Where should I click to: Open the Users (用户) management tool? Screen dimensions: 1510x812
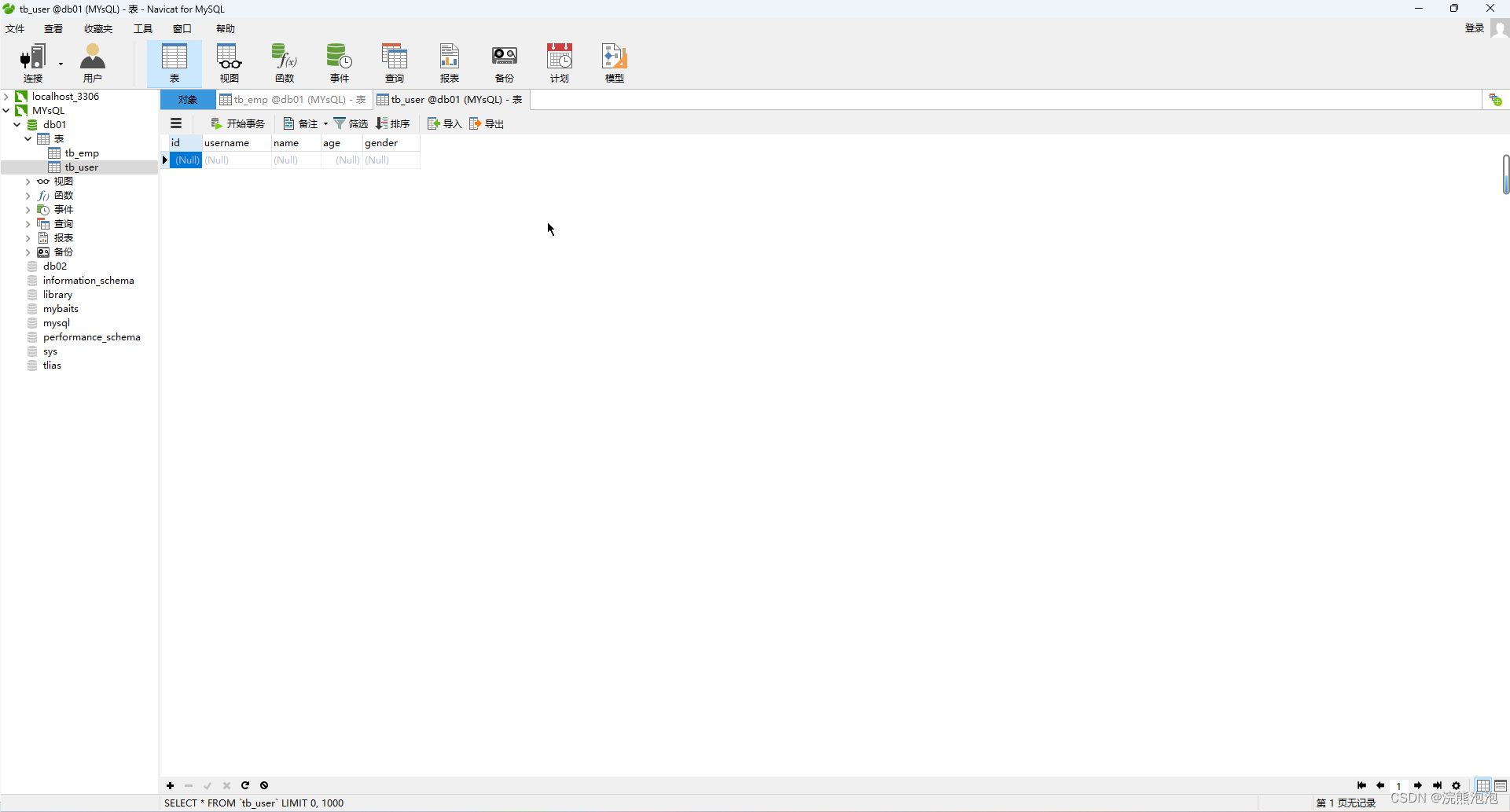pos(92,63)
